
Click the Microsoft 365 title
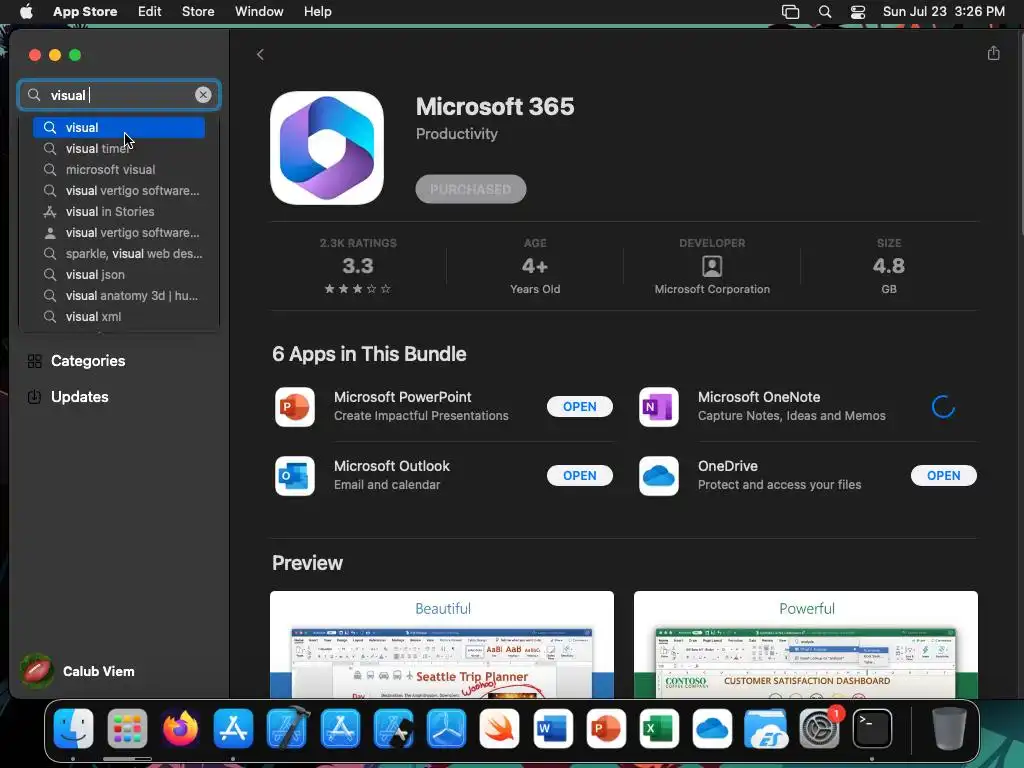coord(495,106)
